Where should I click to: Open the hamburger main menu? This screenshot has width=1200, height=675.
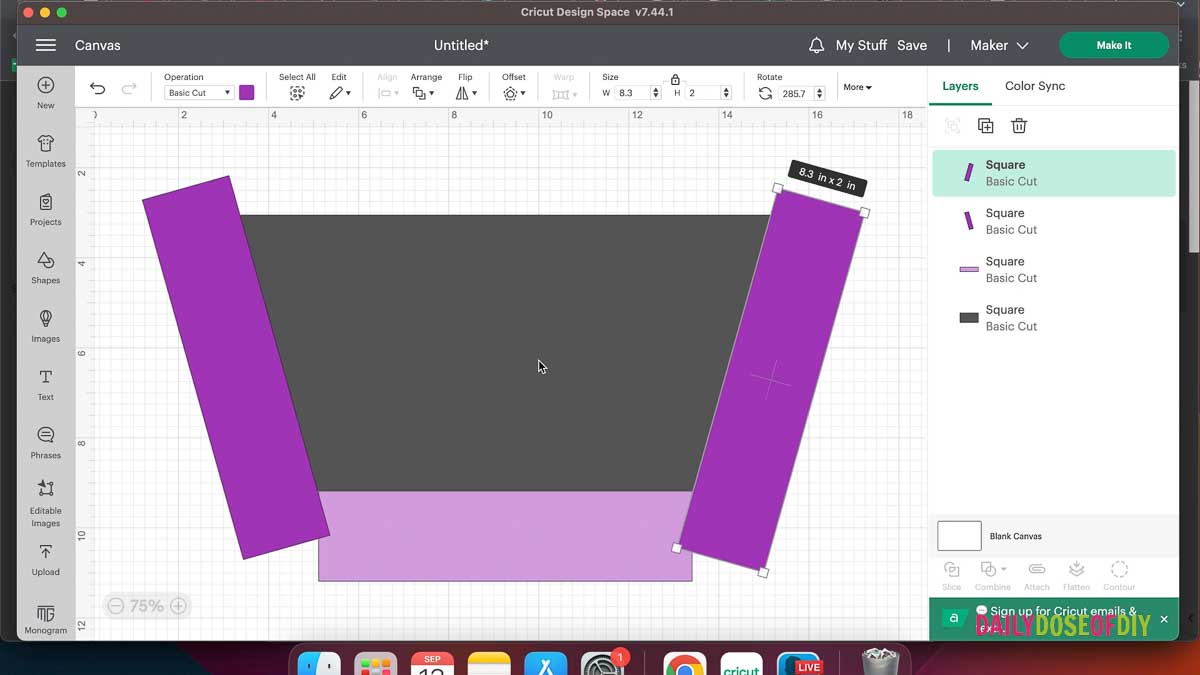[x=45, y=45]
